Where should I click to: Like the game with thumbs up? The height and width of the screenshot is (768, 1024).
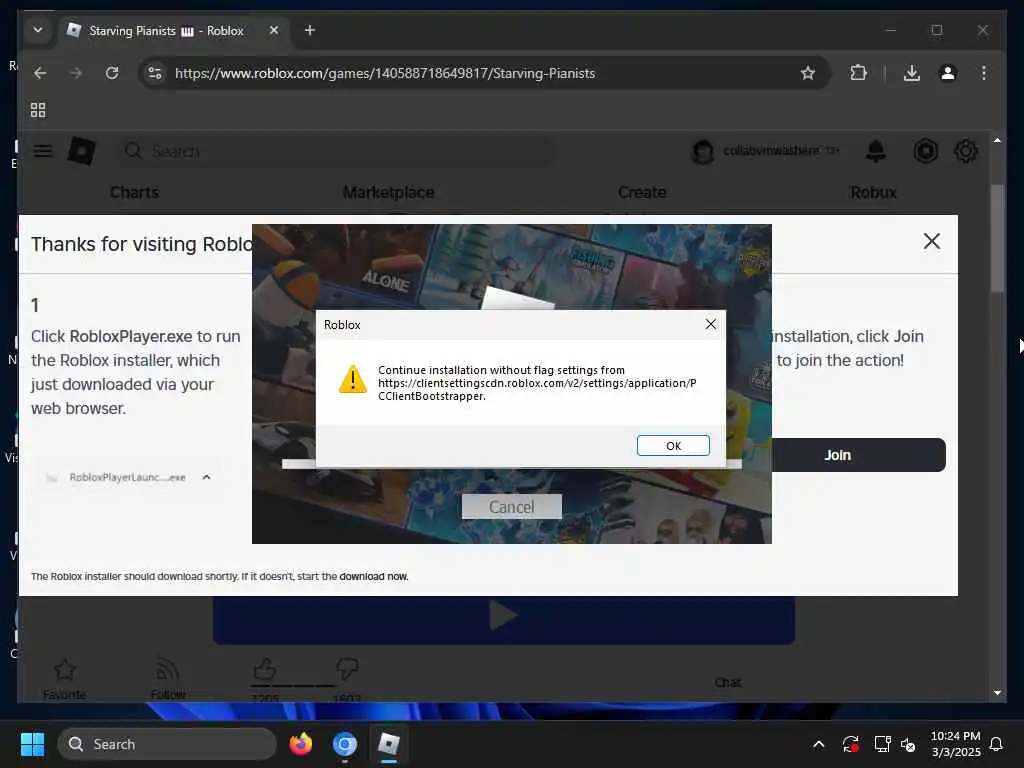pos(264,670)
